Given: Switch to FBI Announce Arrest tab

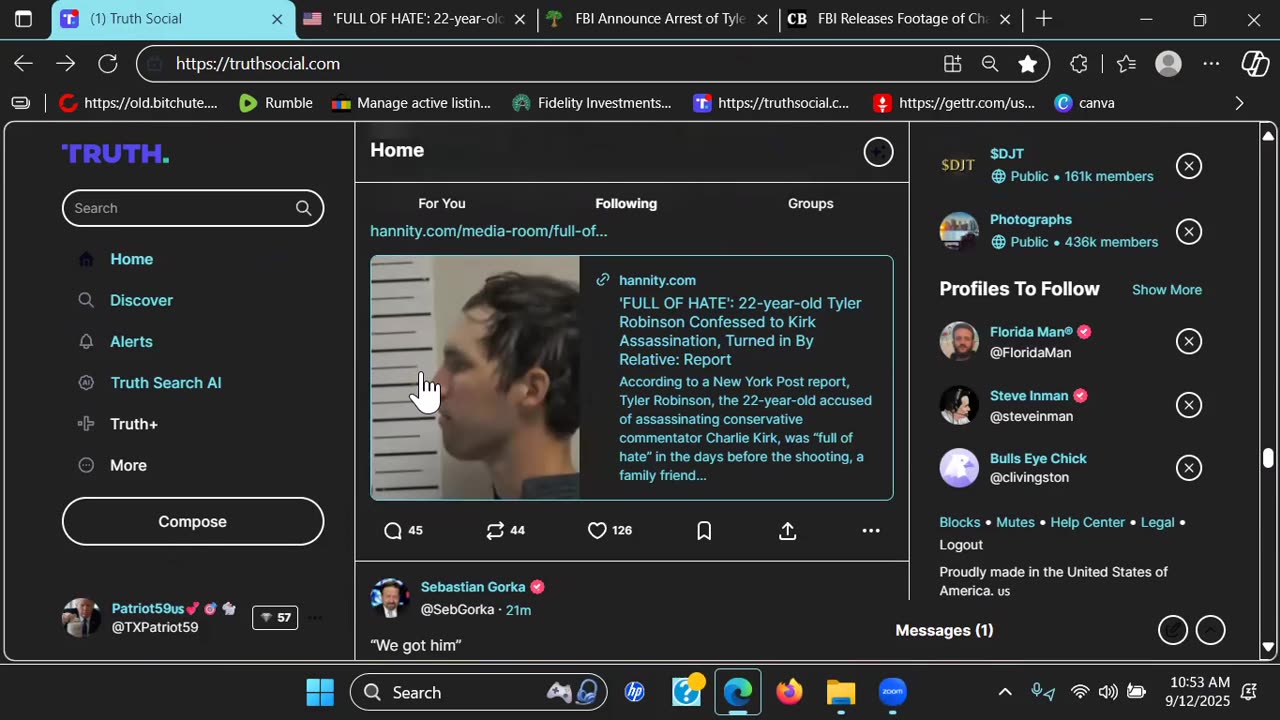Looking at the screenshot, I should pyautogui.click(x=658, y=19).
